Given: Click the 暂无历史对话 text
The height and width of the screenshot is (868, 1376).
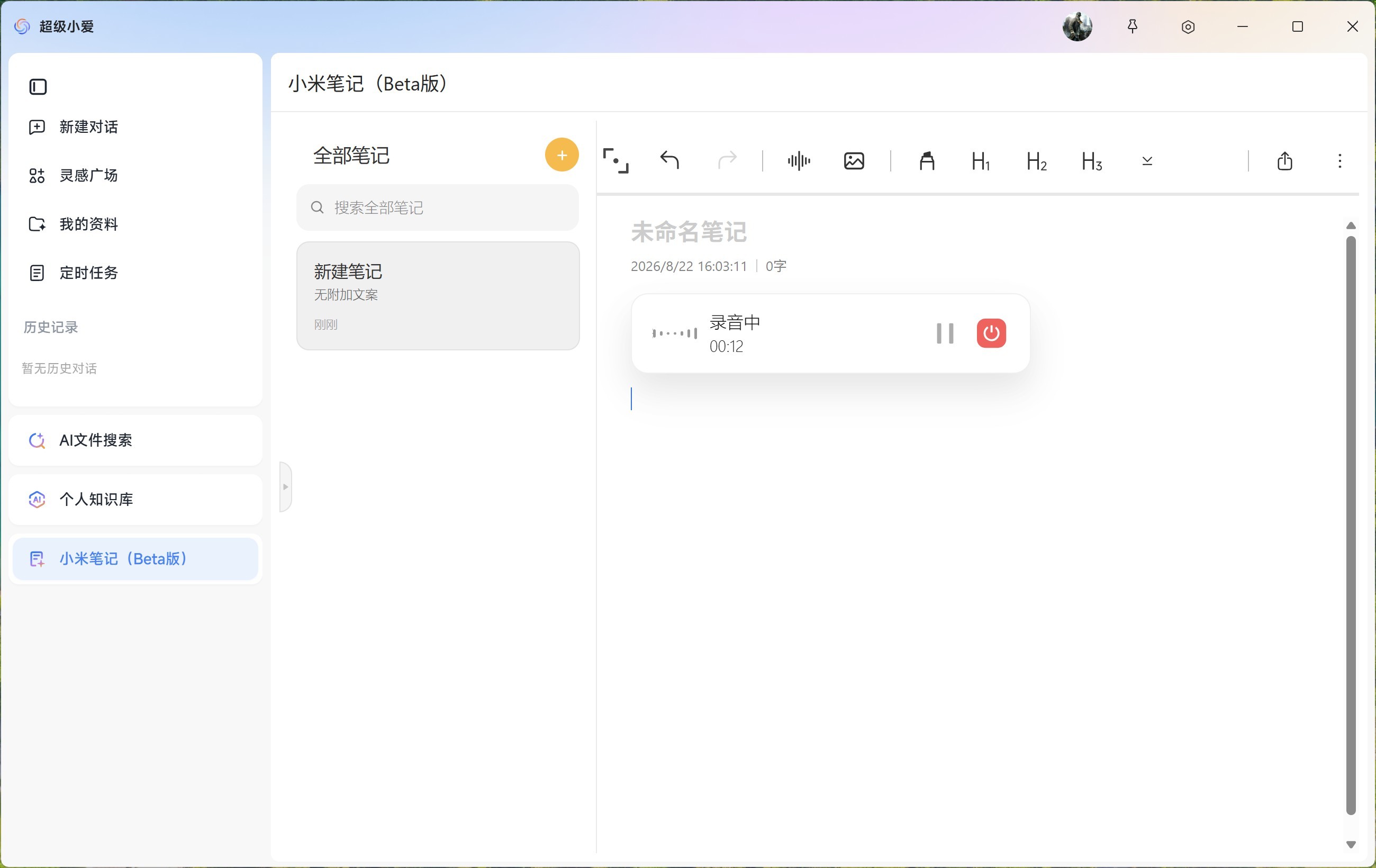Looking at the screenshot, I should tap(59, 368).
